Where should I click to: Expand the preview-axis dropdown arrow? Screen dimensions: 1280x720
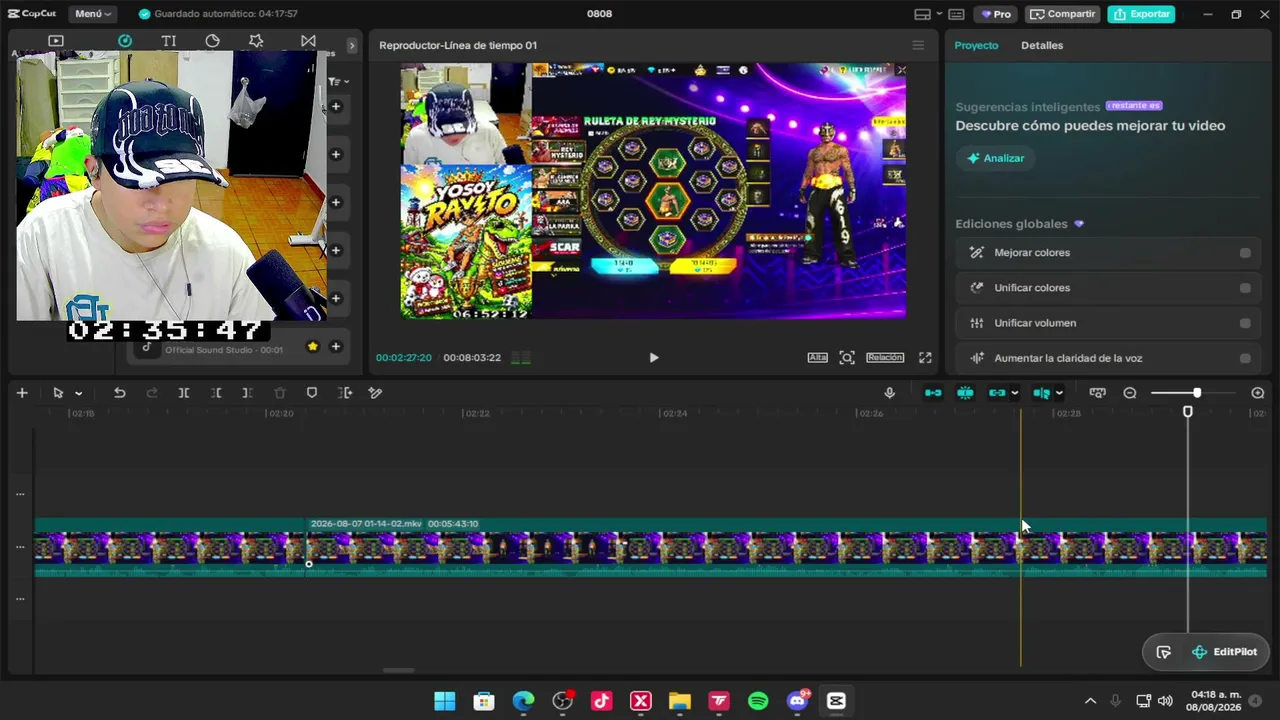tap(1059, 393)
